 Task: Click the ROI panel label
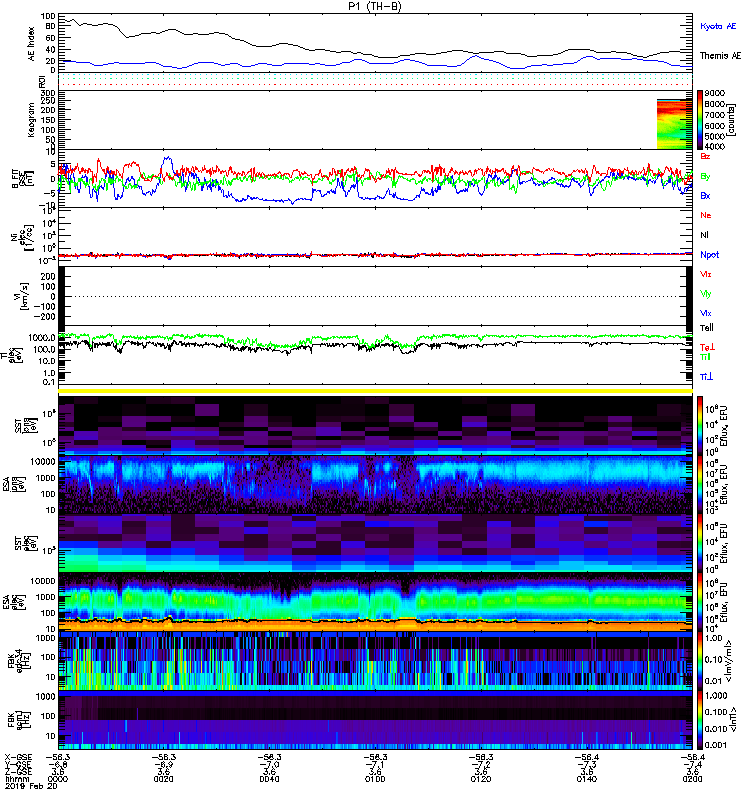tap(42, 81)
